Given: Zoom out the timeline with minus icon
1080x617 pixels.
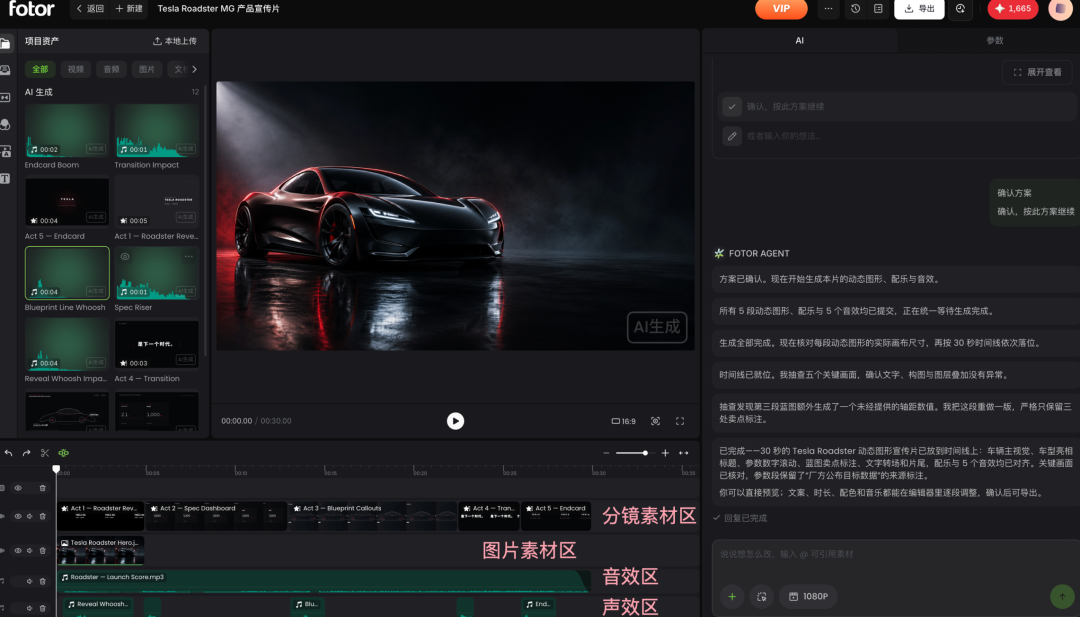Looking at the screenshot, I should [x=606, y=453].
